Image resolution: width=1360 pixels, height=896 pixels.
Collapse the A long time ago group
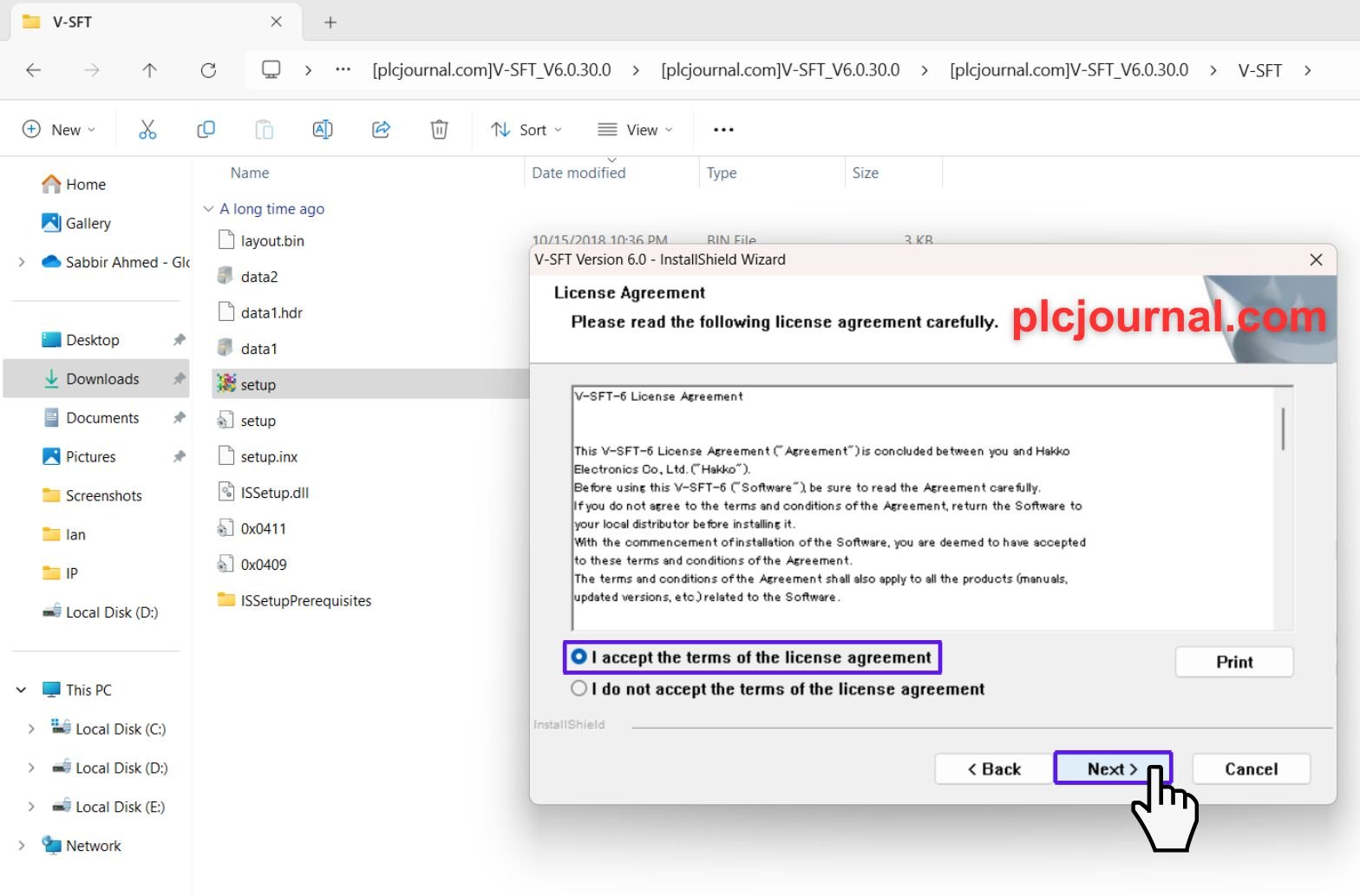click(x=208, y=209)
